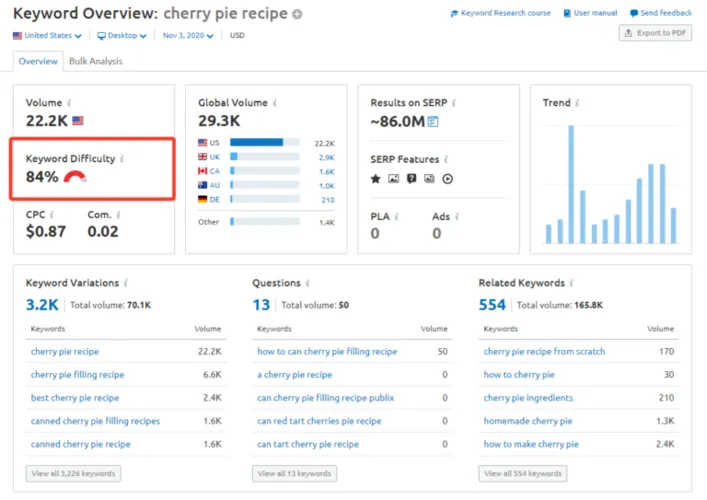Open question how to can cherry pie filling recipe
This screenshot has width=707, height=500.
coord(327,351)
